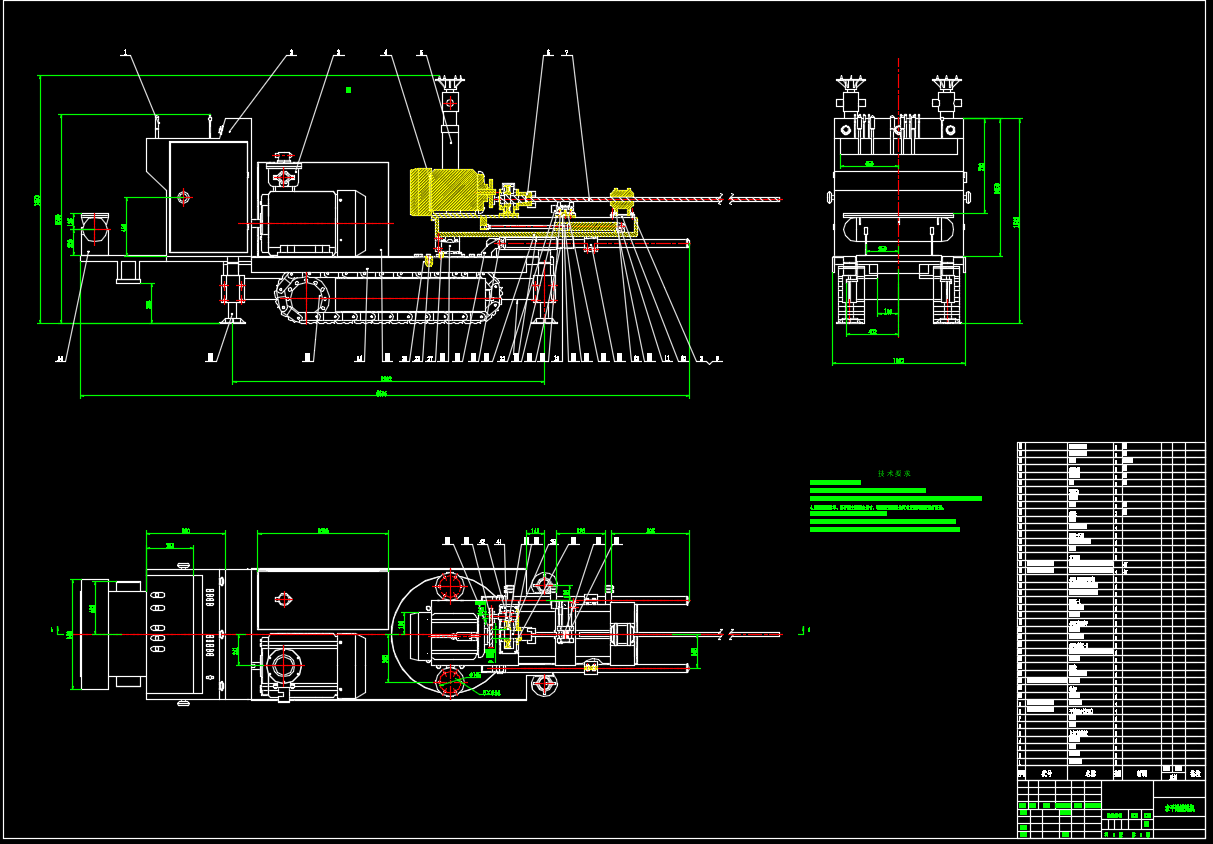This screenshot has height=844, width=1213.
Task: Click the yellow hatched motor in side view
Action: (444, 190)
